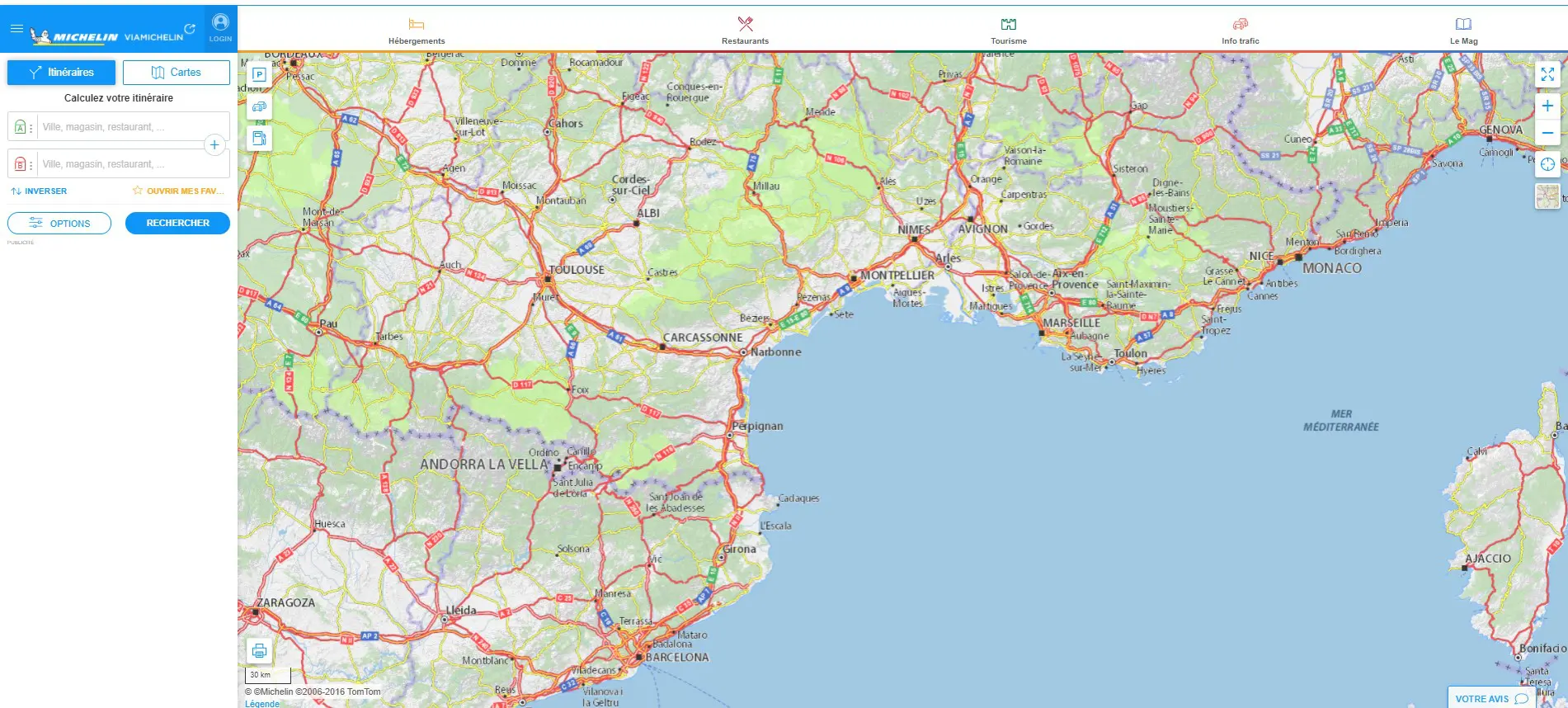This screenshot has height=708, width=1568.
Task: Click the Cahors label
Action: point(566,123)
